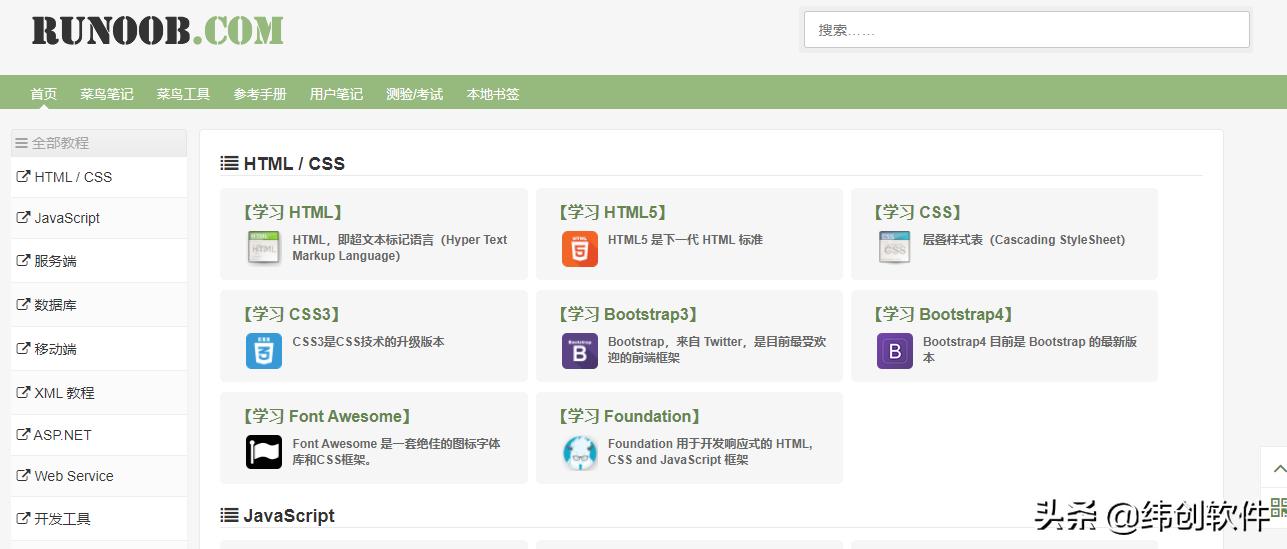Open the 菜鸟笔记 nav tab
The image size is (1287, 549).
pos(107,94)
